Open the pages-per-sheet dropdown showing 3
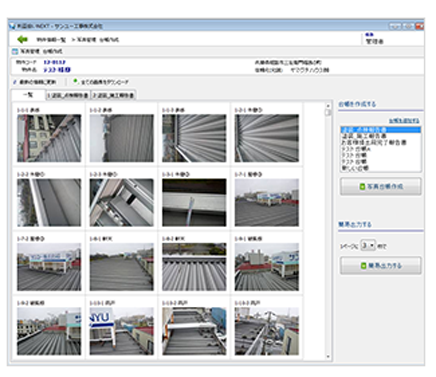436x377 pixels. (368, 246)
